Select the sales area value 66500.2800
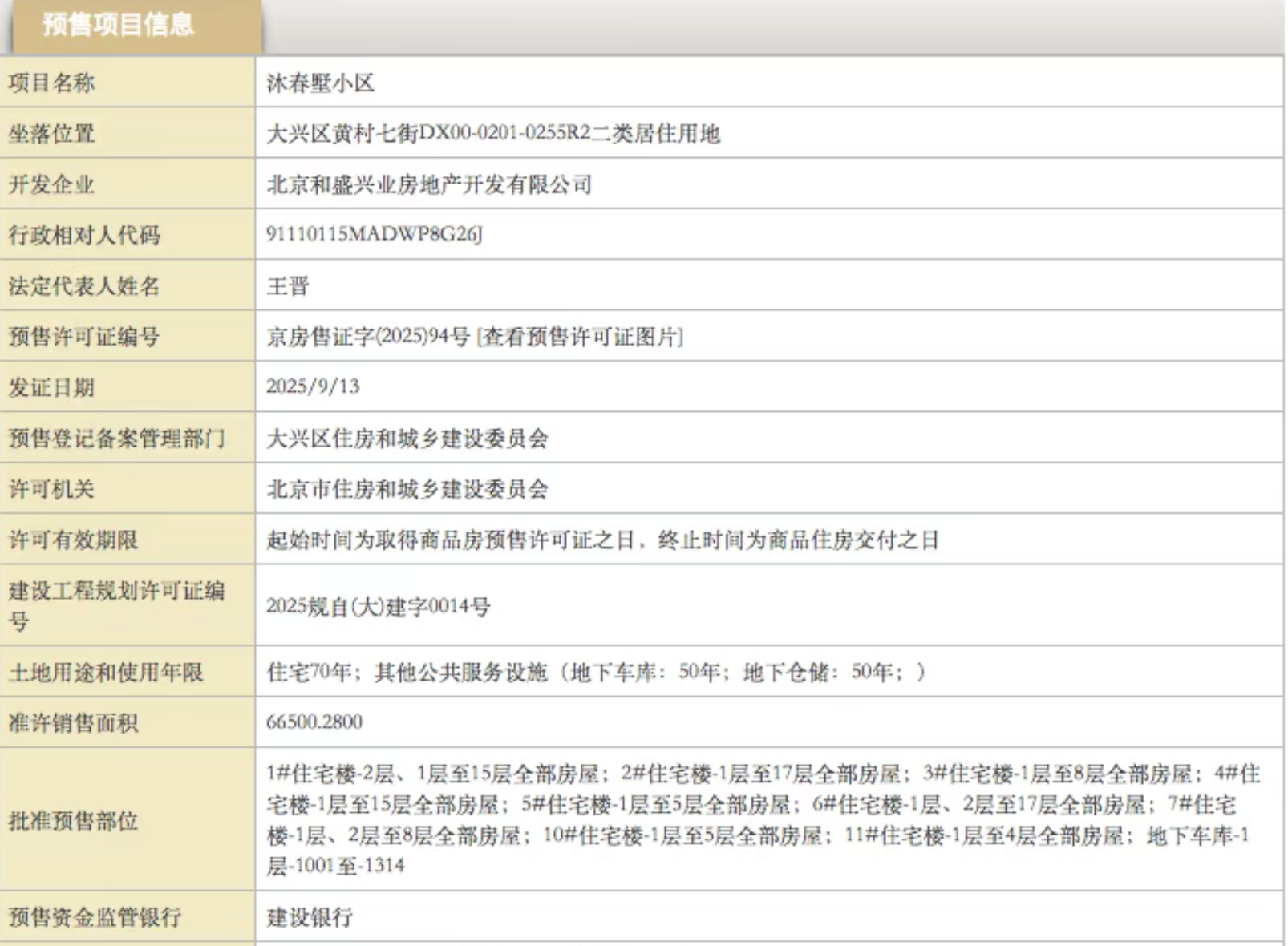The height and width of the screenshot is (946, 1288). (x=314, y=722)
